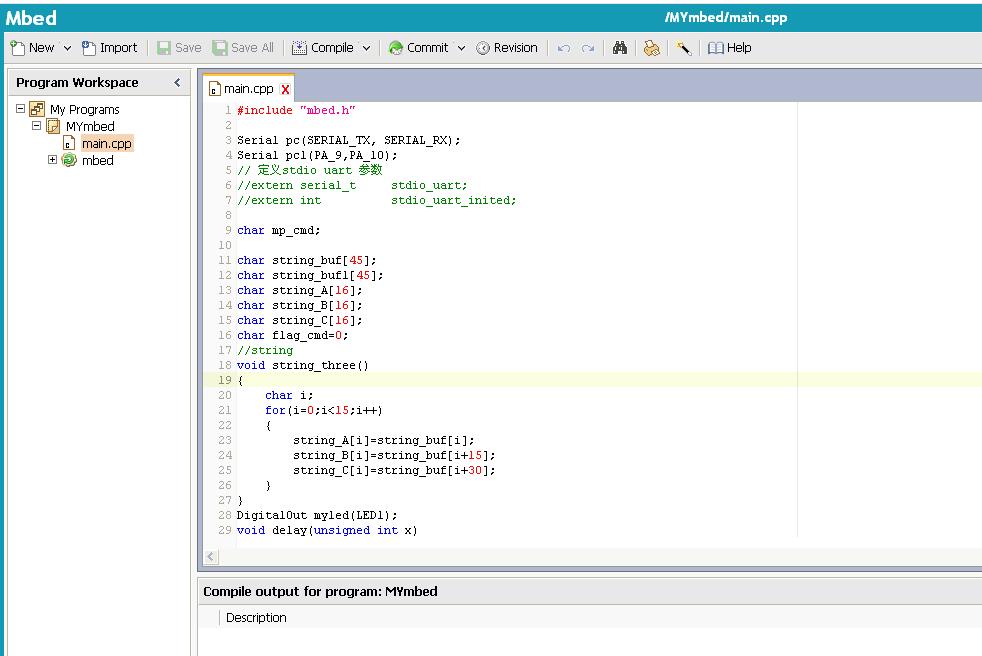Click the Compile button

[x=323, y=48]
